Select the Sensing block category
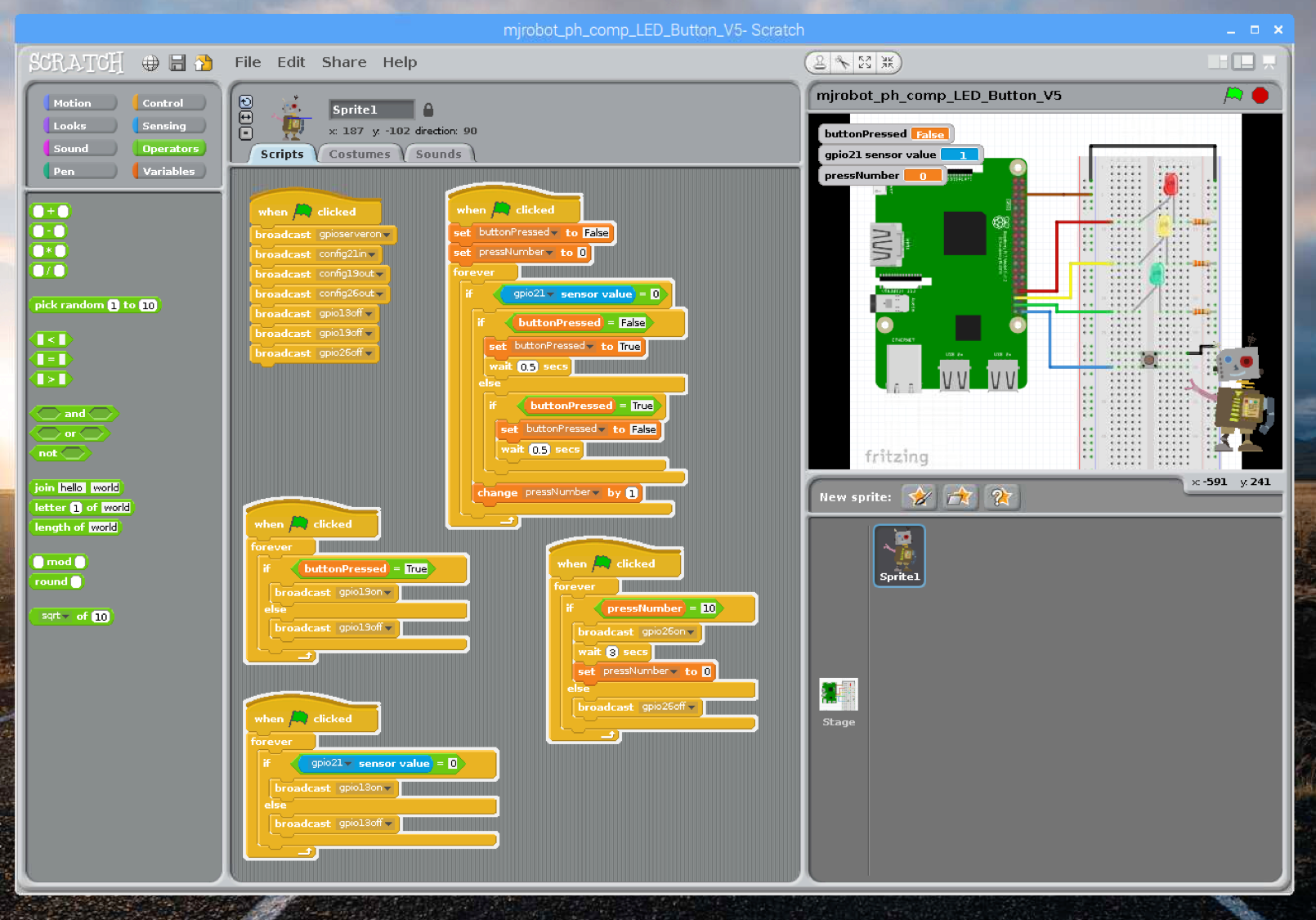Viewport: 1316px width, 920px height. (166, 125)
